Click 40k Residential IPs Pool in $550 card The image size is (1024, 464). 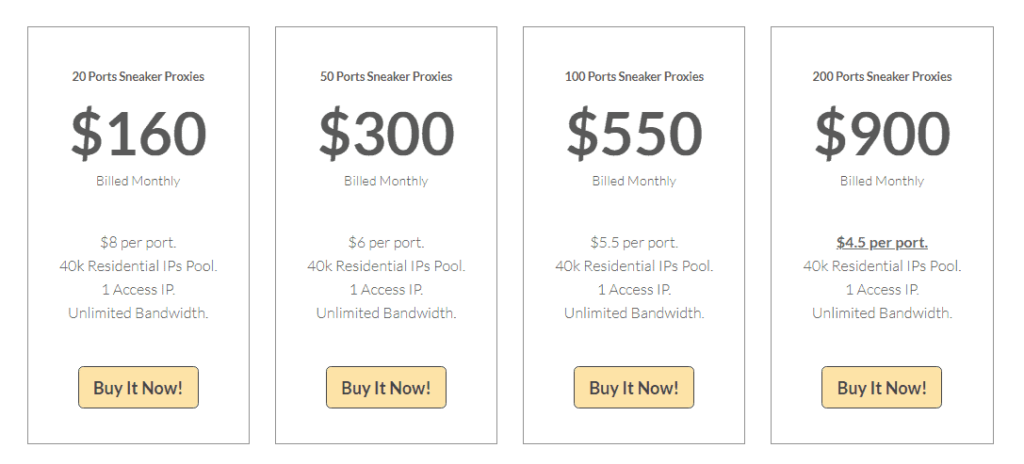pos(633,266)
